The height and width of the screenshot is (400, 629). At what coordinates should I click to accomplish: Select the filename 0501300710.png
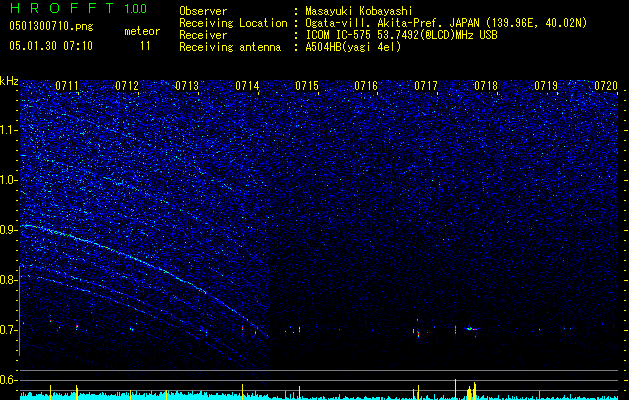[51, 26]
